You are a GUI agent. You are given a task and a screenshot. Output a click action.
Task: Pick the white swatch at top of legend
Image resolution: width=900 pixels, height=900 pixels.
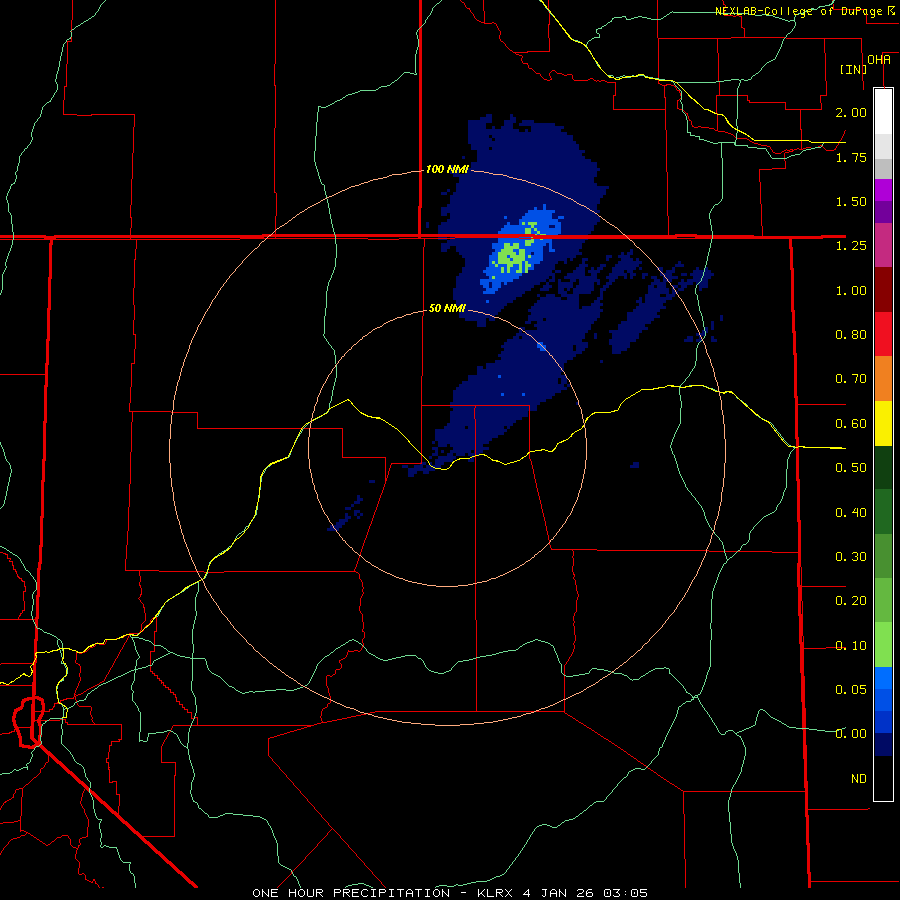[883, 112]
